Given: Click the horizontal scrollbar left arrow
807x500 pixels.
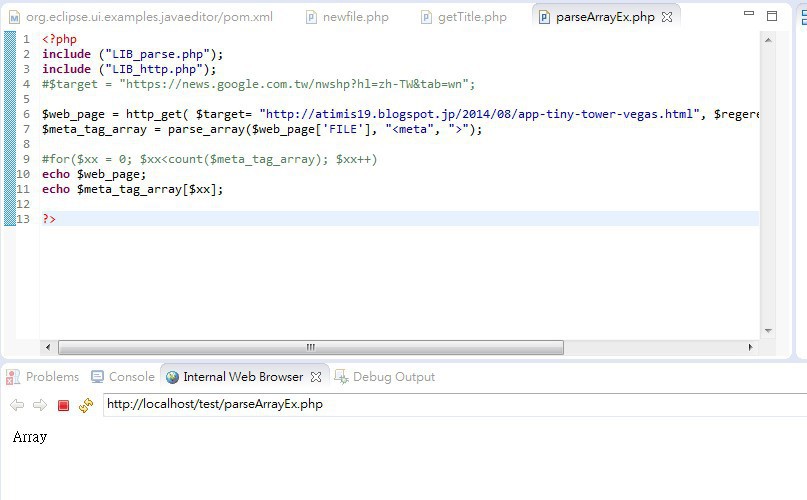Looking at the screenshot, I should 48,348.
